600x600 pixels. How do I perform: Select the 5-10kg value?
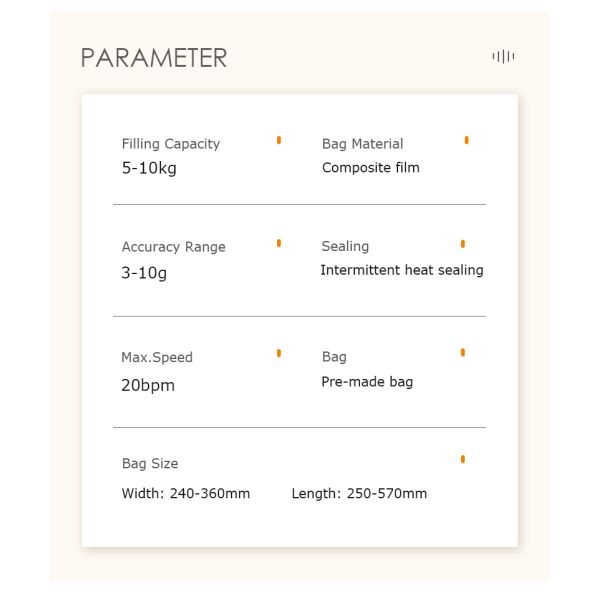click(149, 168)
